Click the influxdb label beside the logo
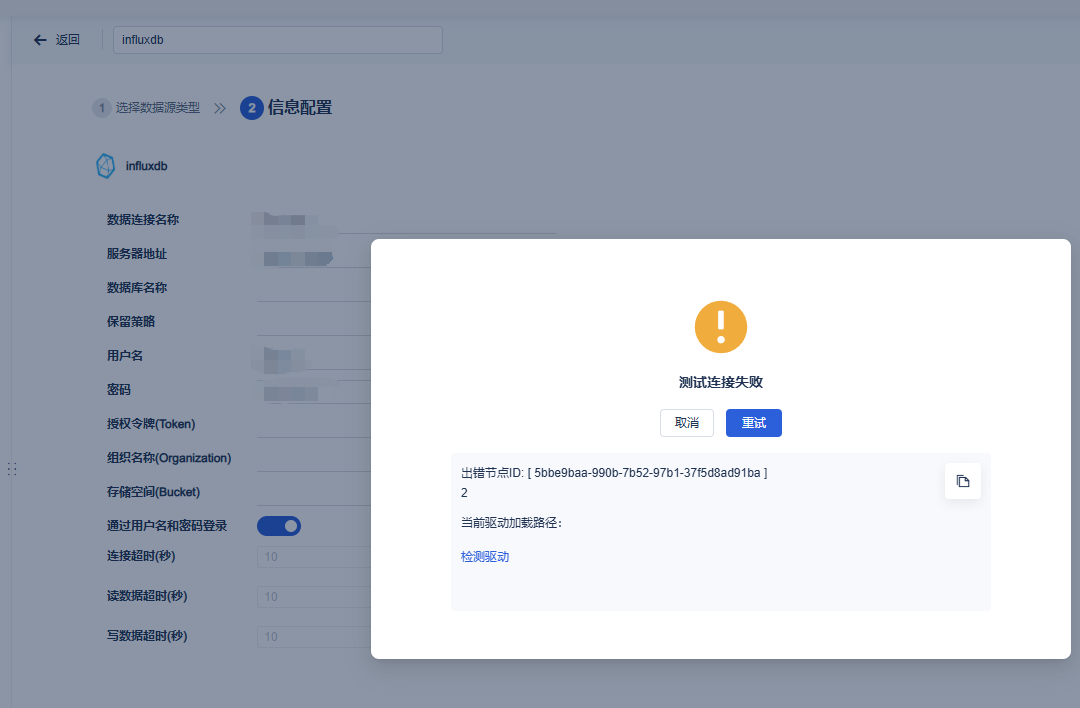 tap(146, 166)
